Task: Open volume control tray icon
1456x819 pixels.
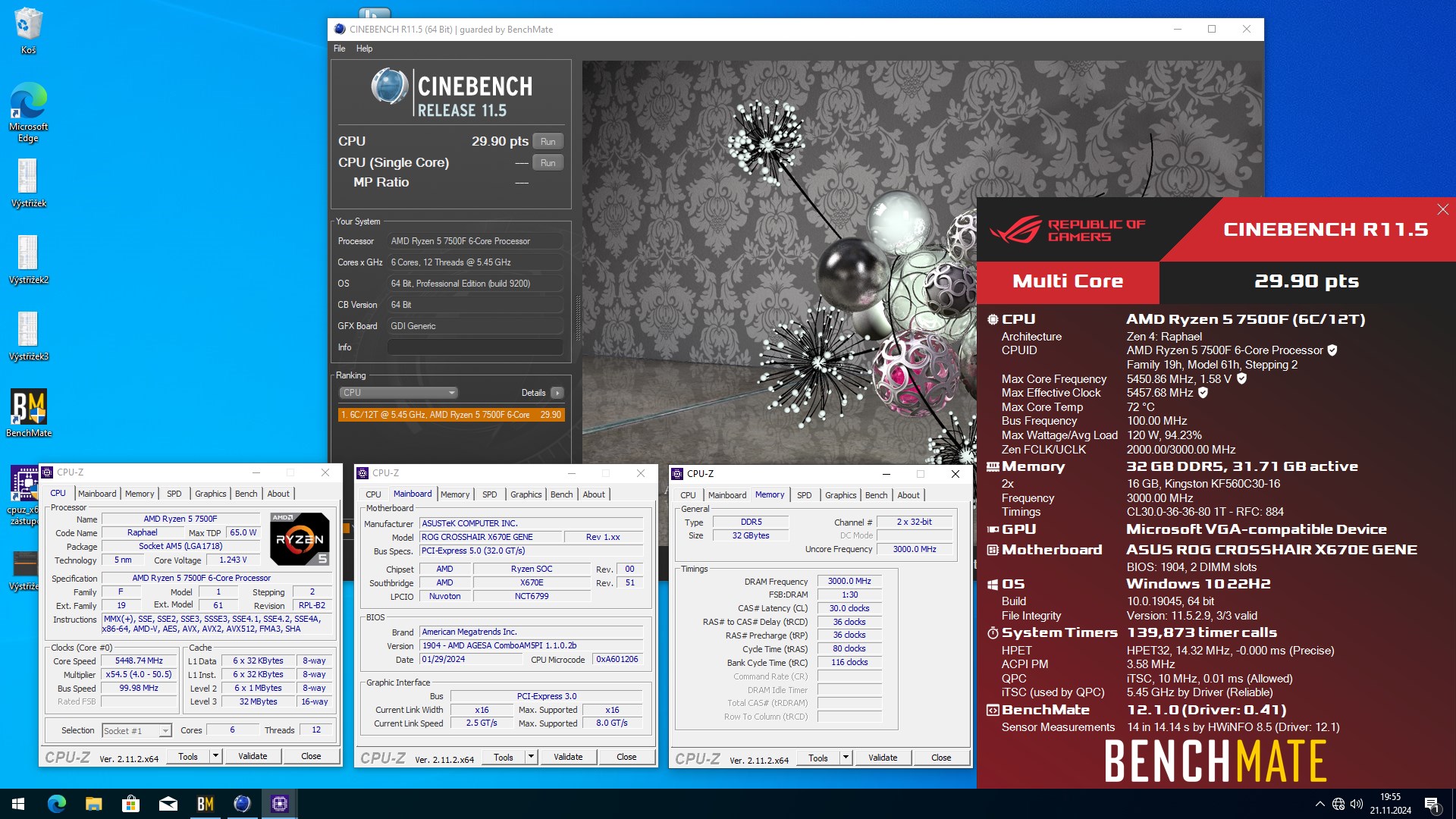Action: [x=1357, y=804]
